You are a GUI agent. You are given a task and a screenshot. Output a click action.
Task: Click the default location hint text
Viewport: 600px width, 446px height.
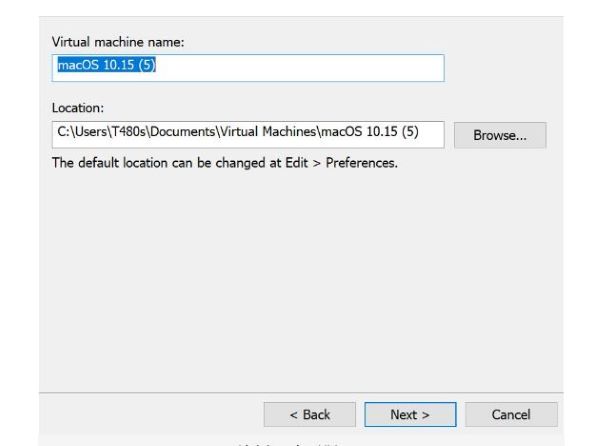pos(225,163)
